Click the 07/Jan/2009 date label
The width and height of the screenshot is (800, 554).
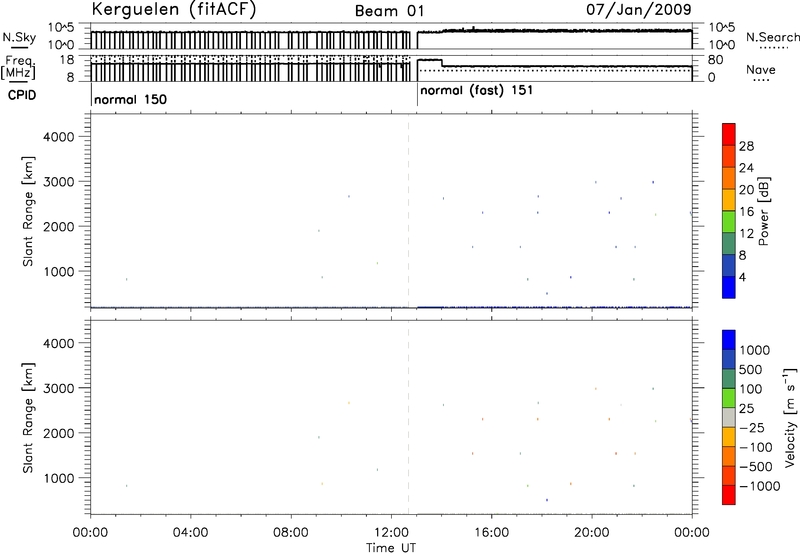click(x=638, y=9)
